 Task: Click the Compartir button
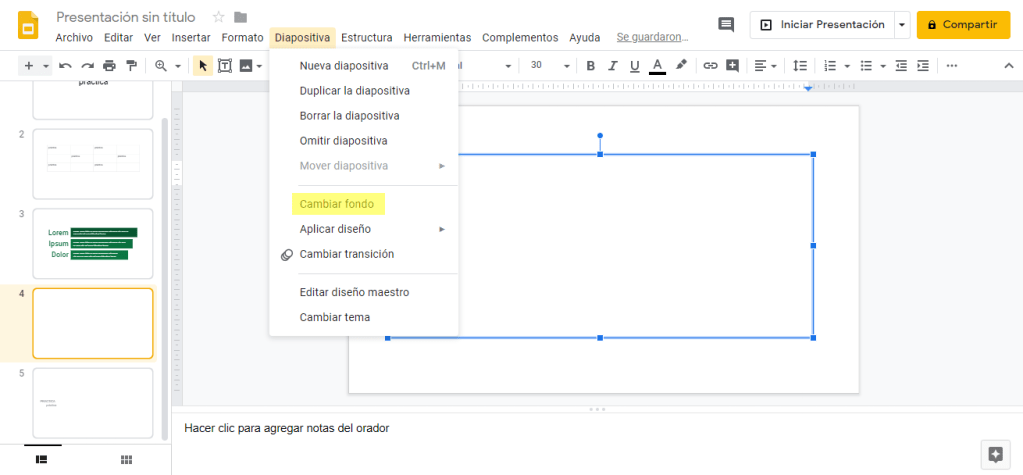963,25
